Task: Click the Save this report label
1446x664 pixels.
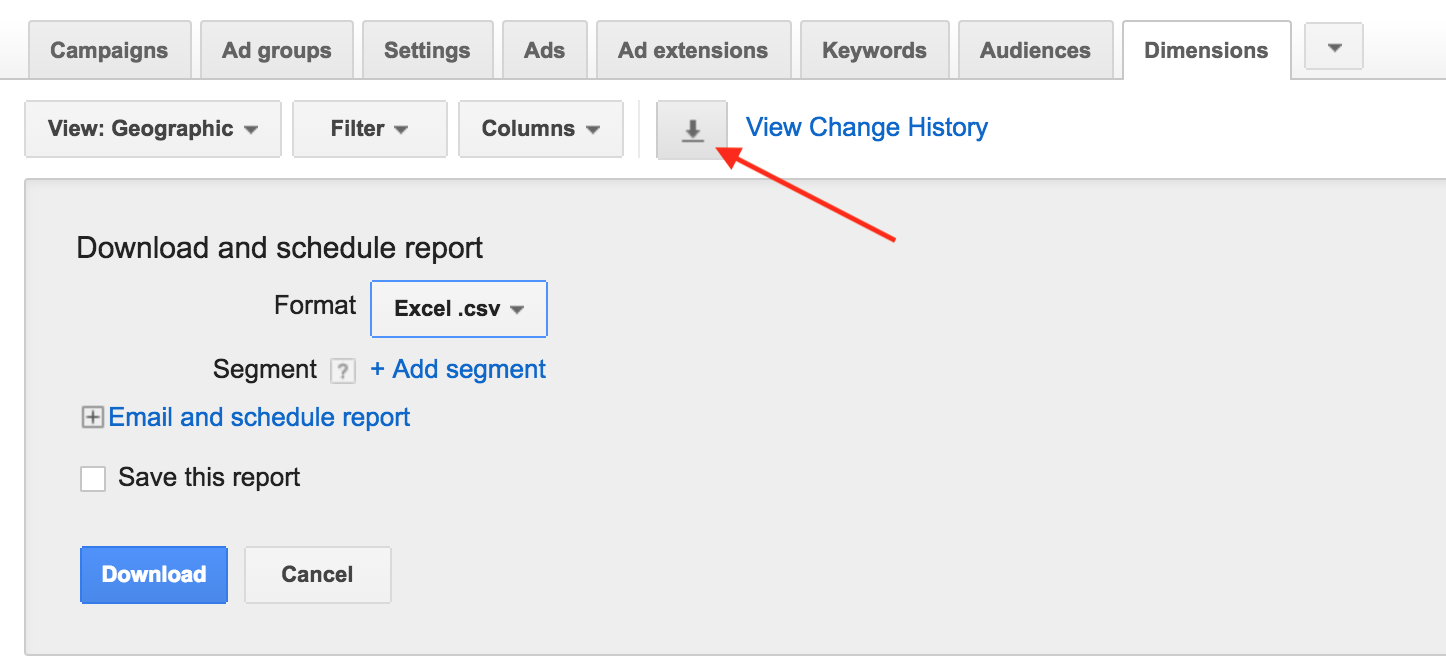Action: pos(209,478)
